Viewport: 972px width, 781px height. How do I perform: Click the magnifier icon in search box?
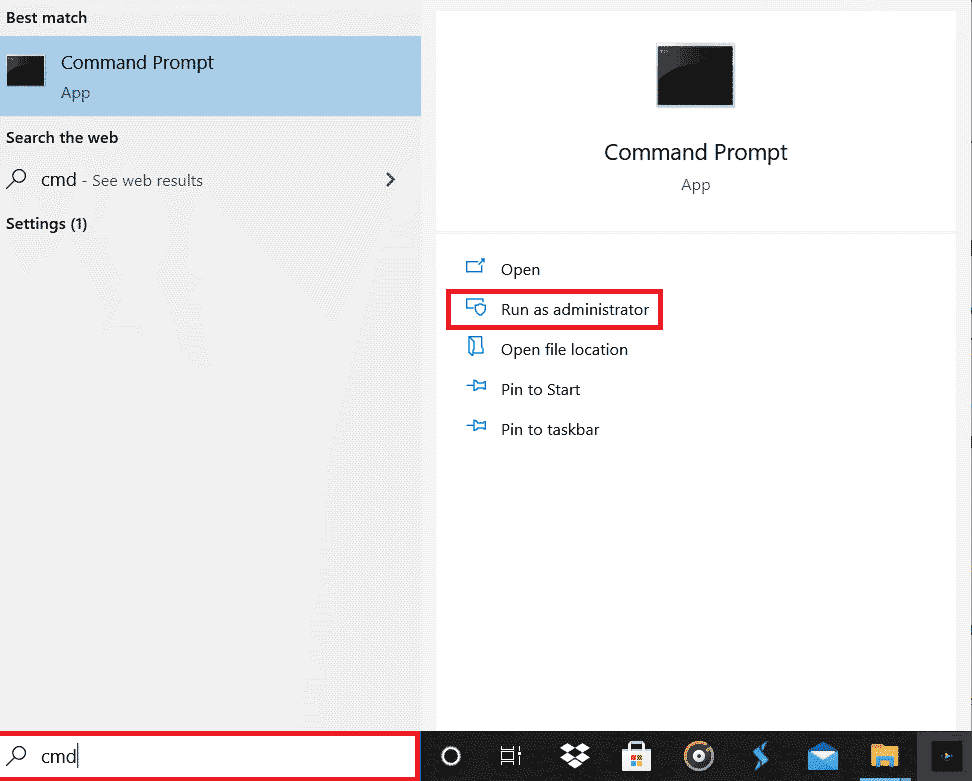(17, 756)
